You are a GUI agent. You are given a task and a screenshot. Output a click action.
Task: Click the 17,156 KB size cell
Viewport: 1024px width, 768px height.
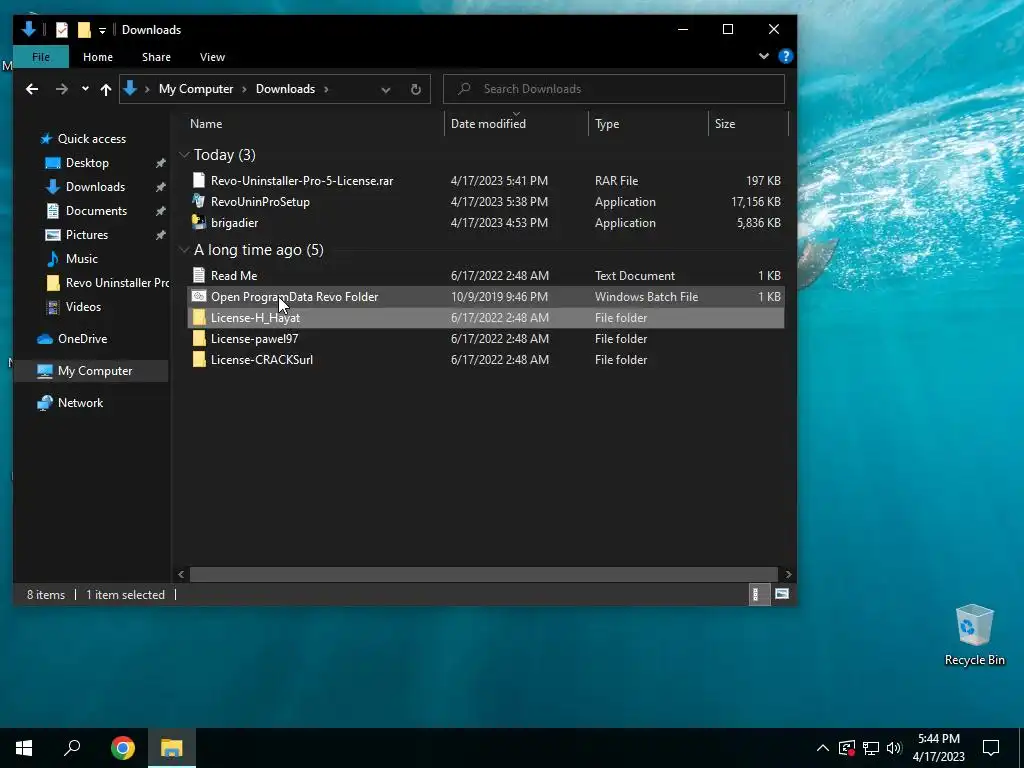[756, 202]
